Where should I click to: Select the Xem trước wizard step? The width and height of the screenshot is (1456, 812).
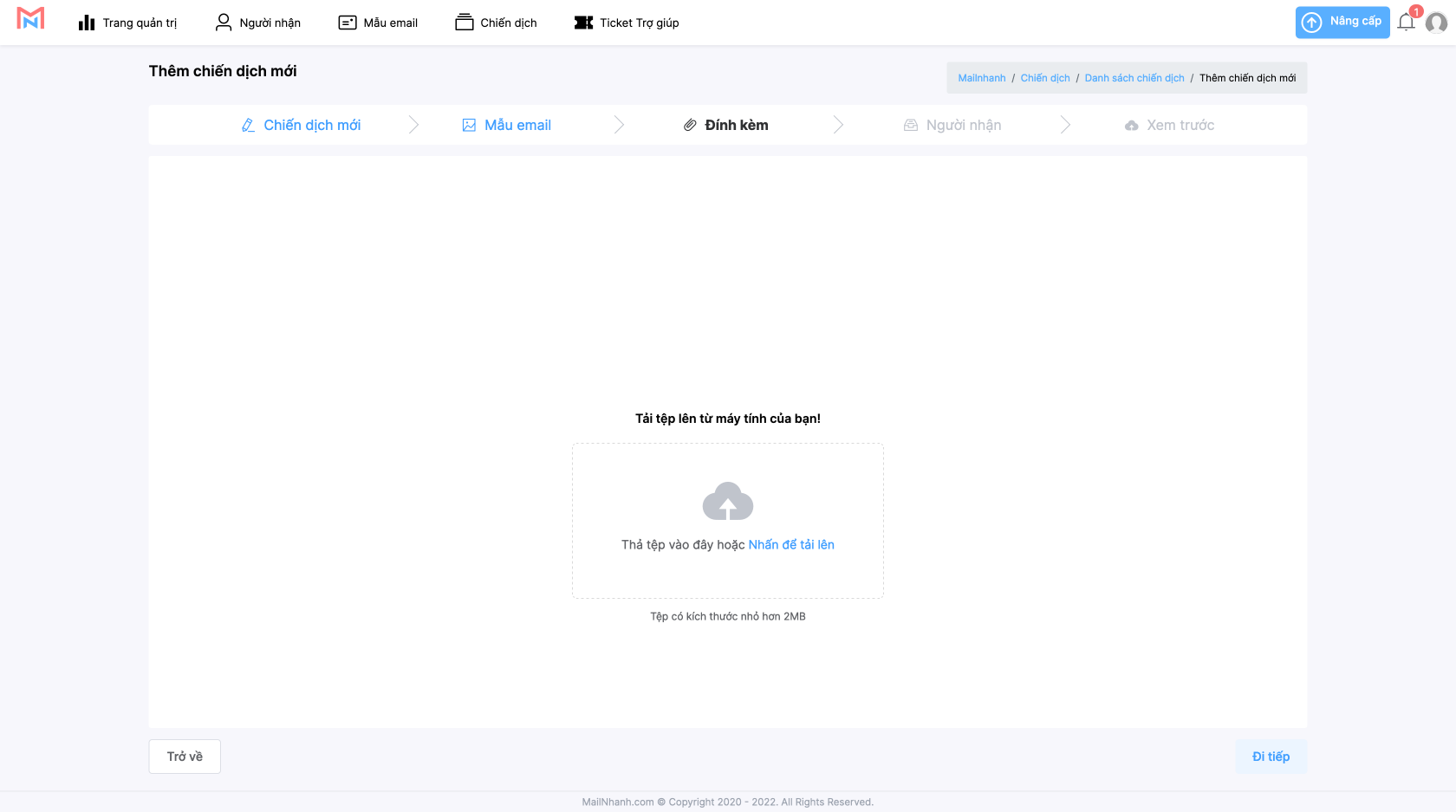[1169, 126]
